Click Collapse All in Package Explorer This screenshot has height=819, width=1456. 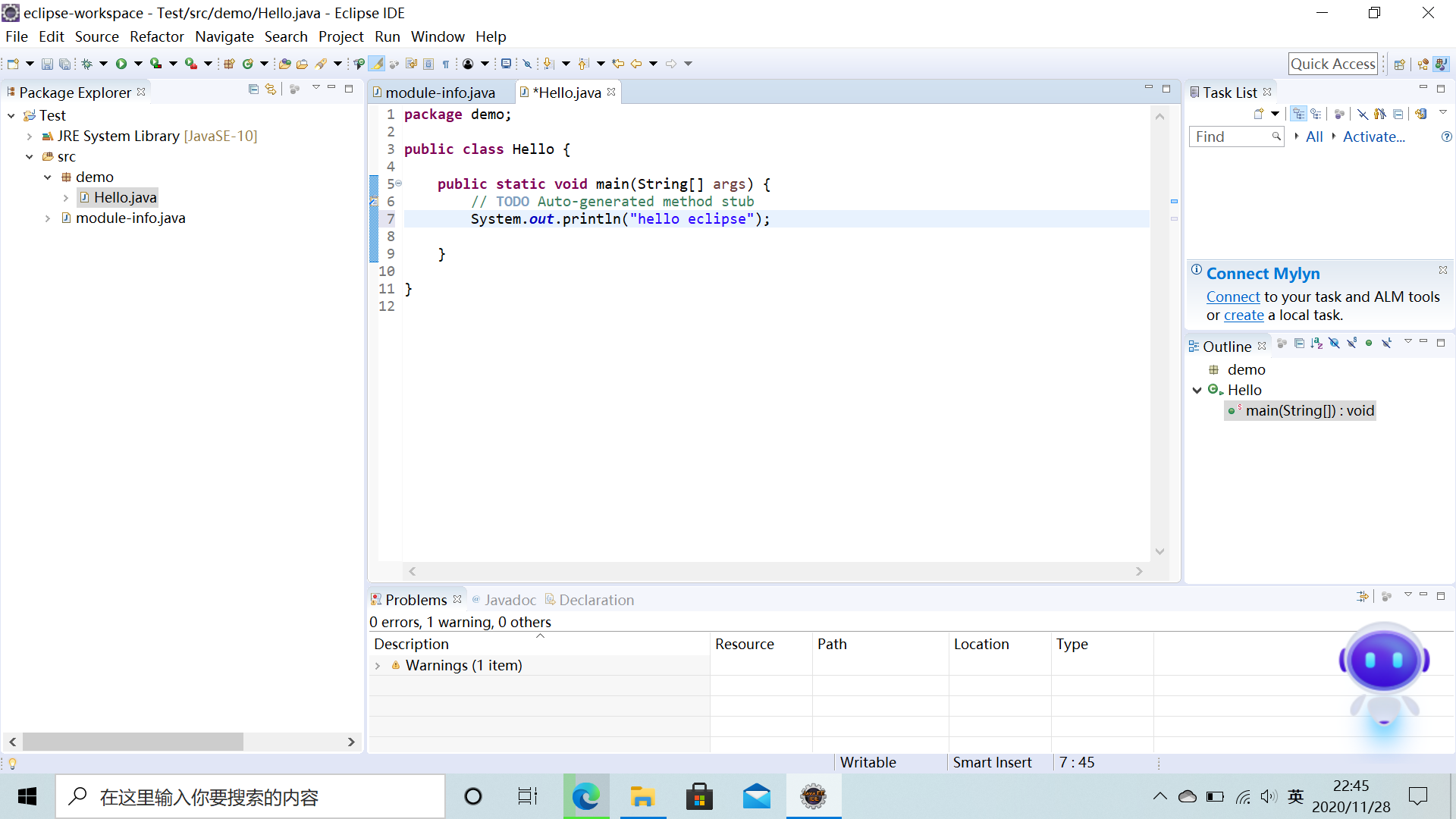click(x=253, y=89)
